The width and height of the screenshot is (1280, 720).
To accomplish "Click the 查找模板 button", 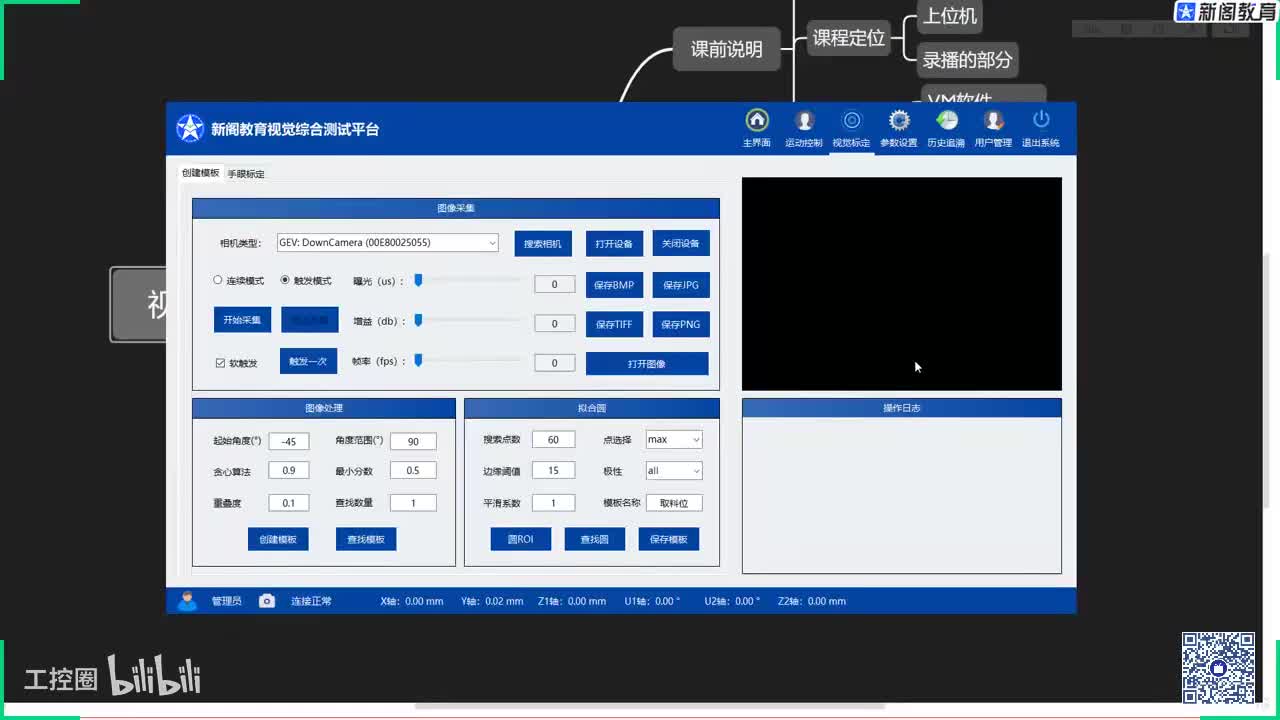I will pos(366,539).
